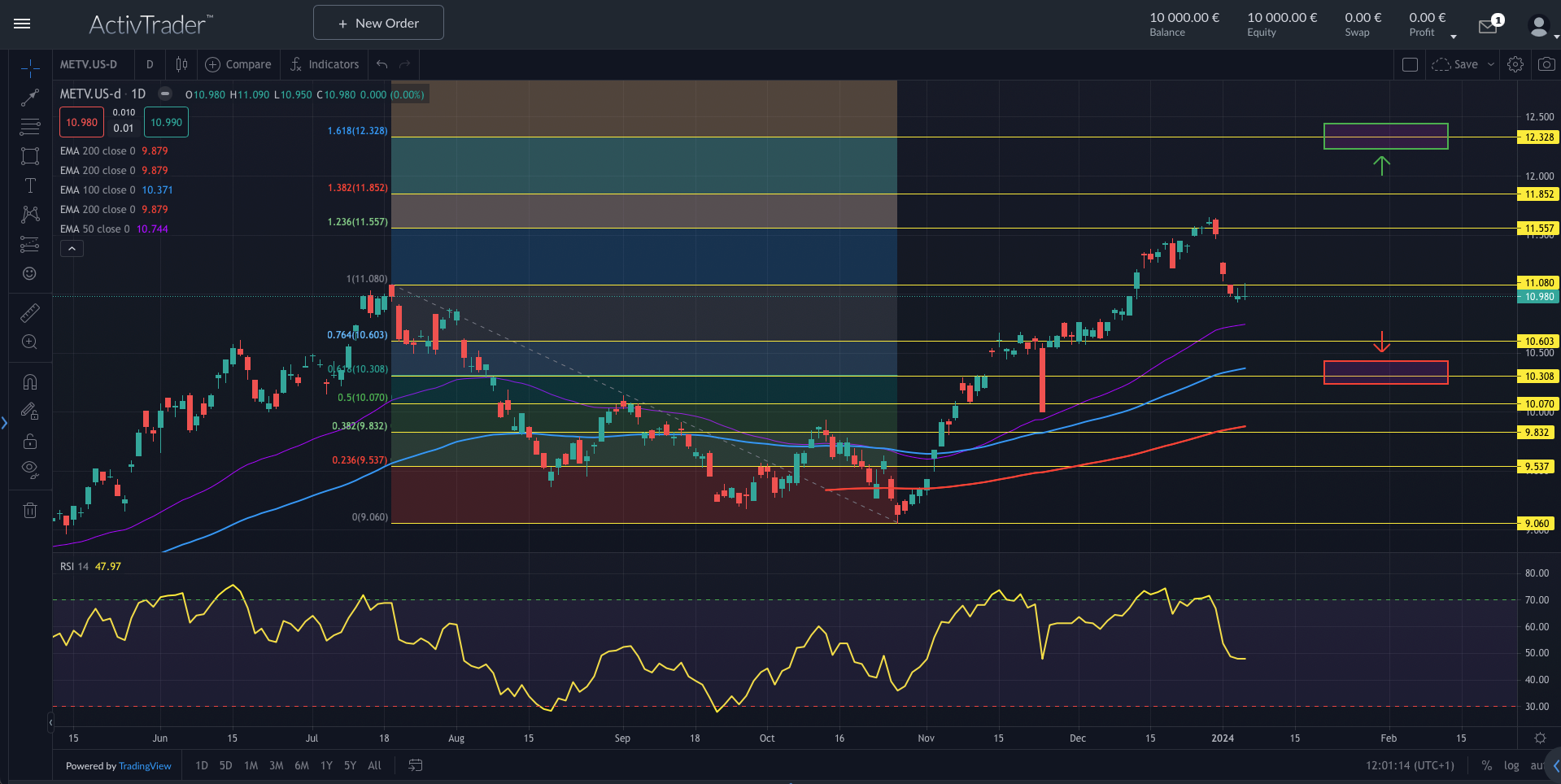Switch to the 1Y timeframe tab
The width and height of the screenshot is (1561, 784).
point(325,765)
